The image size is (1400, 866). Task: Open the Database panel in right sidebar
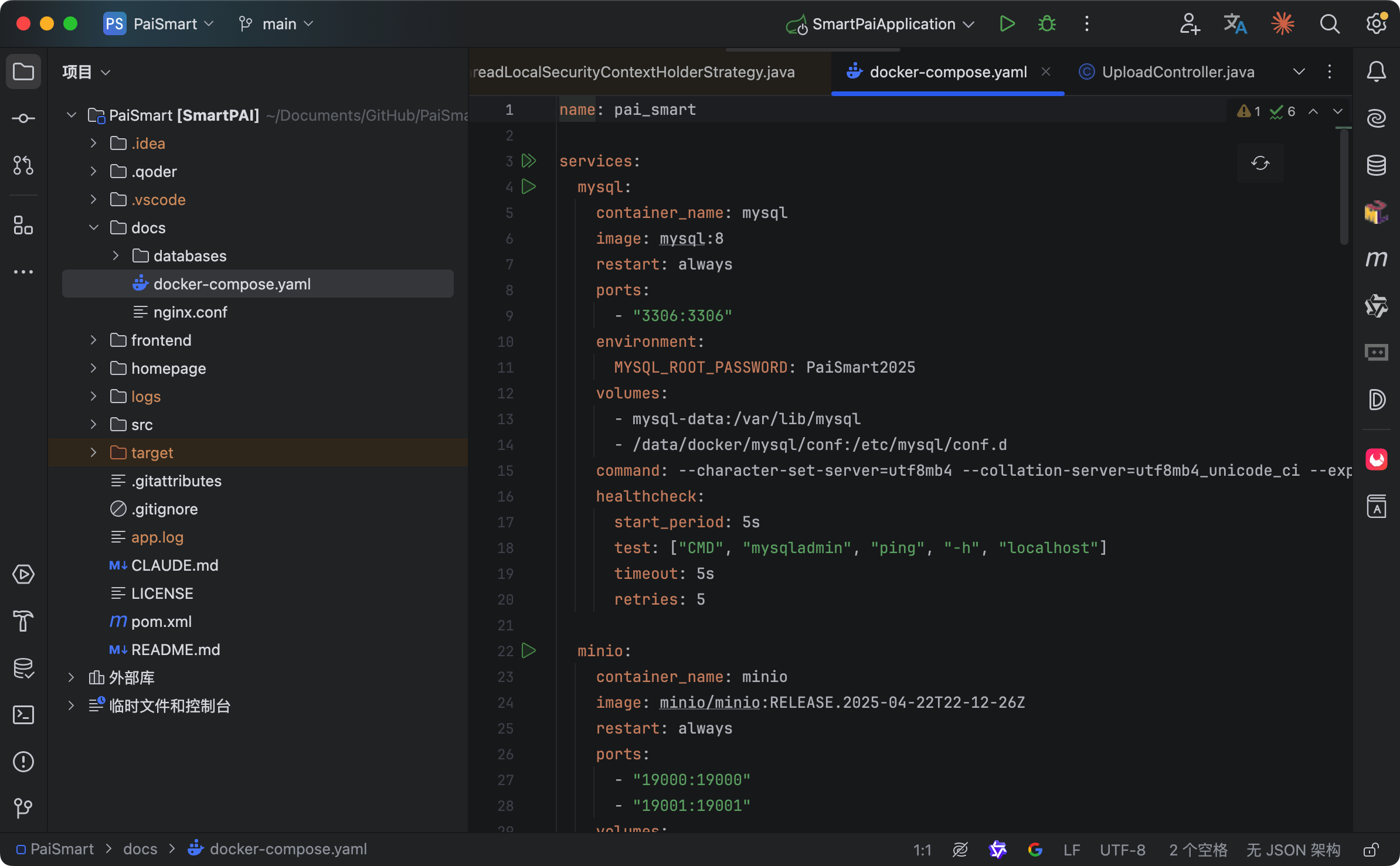coord(1376,165)
